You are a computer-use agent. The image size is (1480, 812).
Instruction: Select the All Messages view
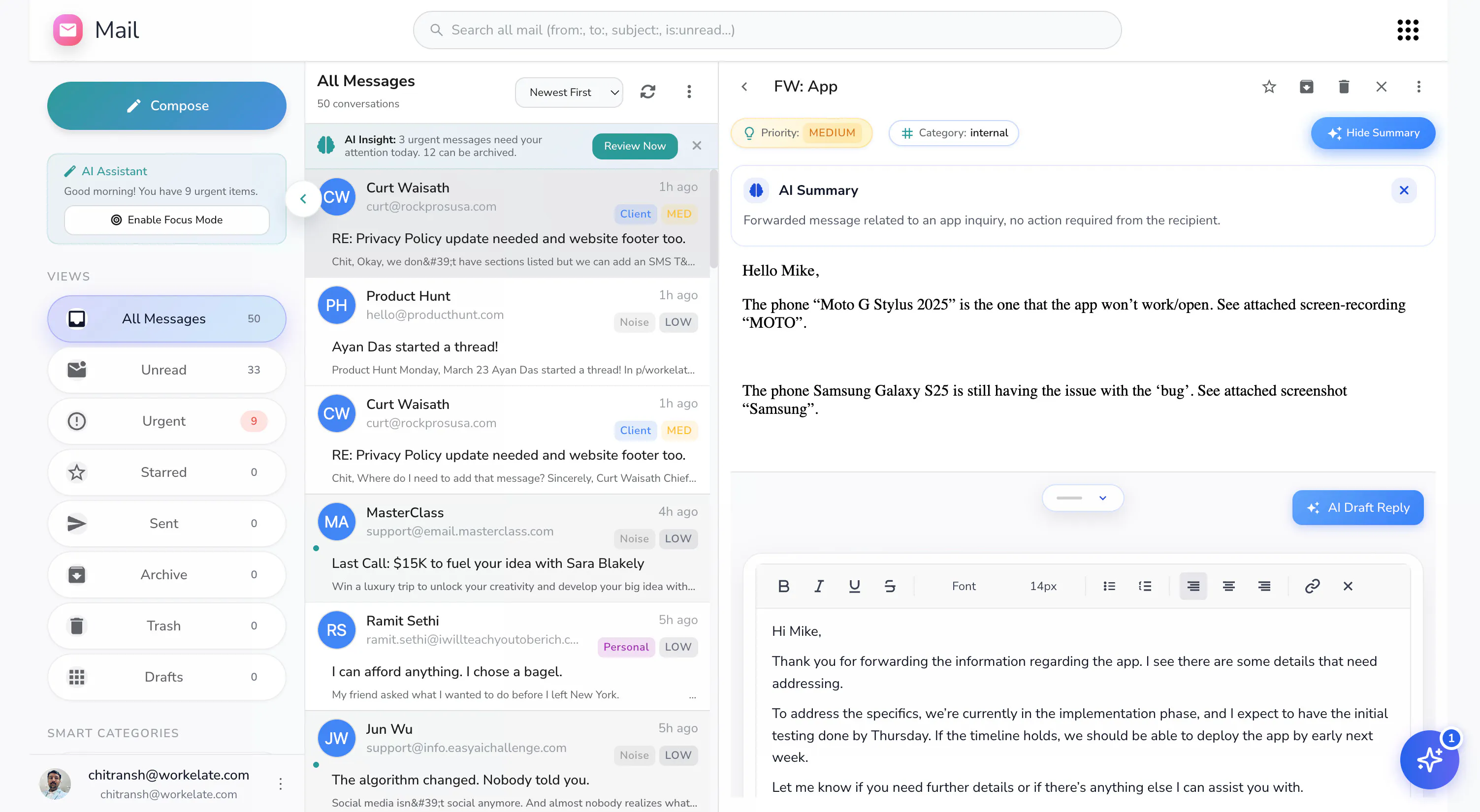coord(166,319)
